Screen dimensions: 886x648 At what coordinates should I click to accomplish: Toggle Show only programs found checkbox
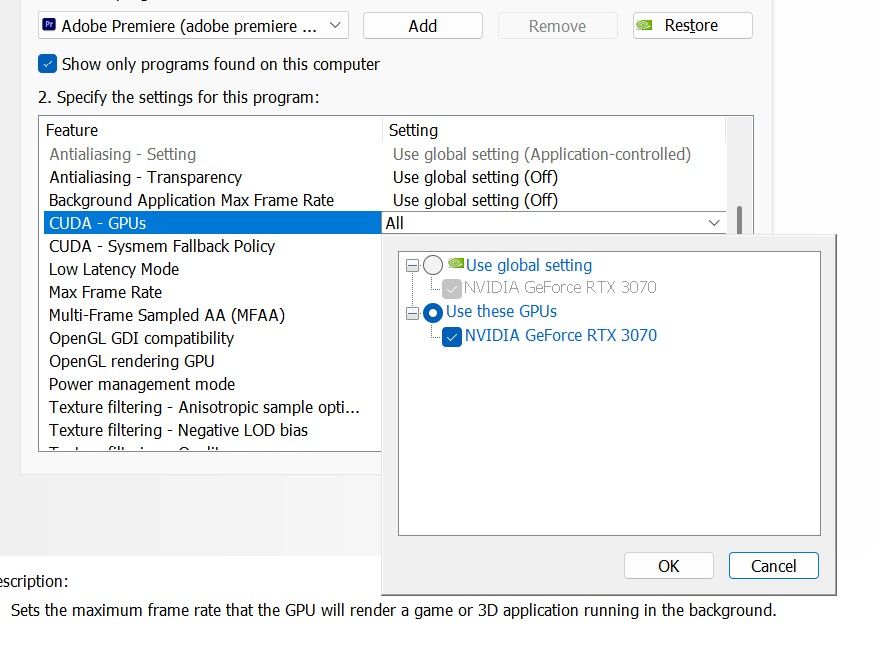[48, 64]
